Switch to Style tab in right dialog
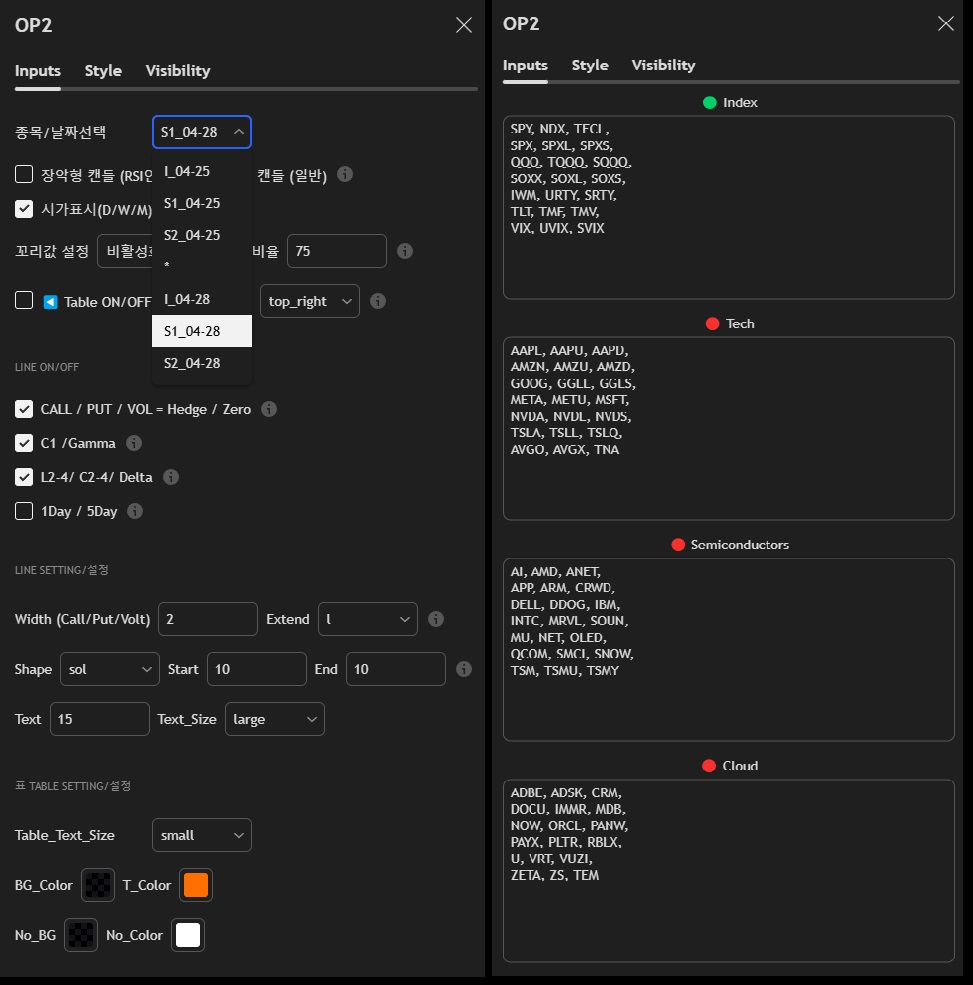 click(590, 65)
